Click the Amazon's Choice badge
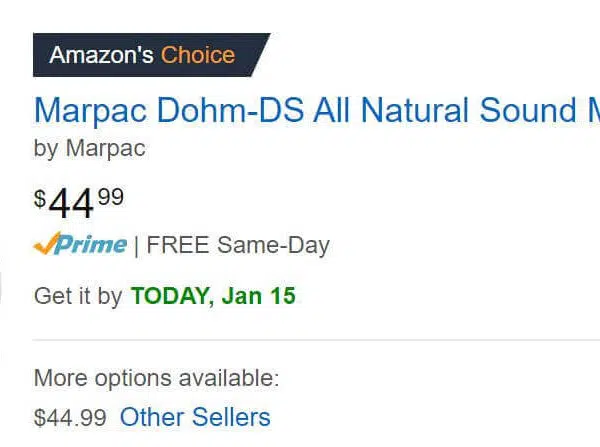This screenshot has height=447, width=600. click(152, 55)
